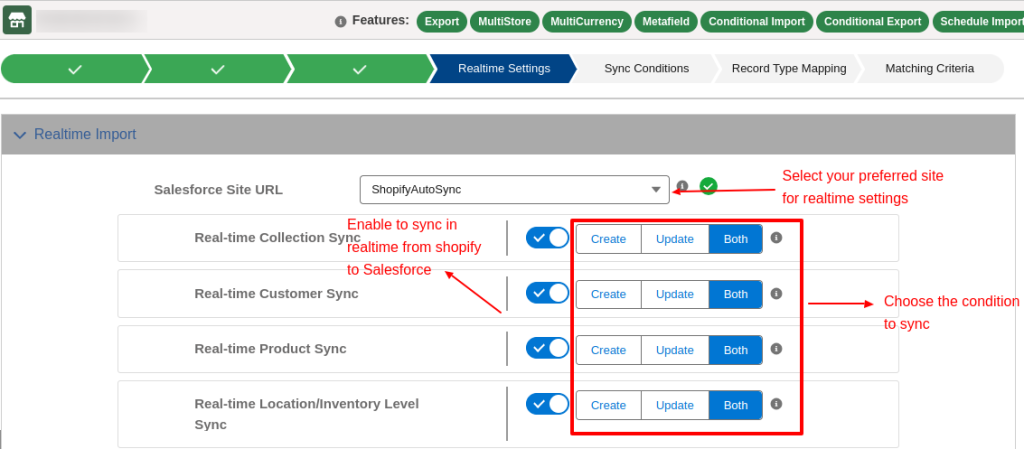Click green checkmark status icon beside site URL
The width and height of the screenshot is (1024, 449).
708,186
